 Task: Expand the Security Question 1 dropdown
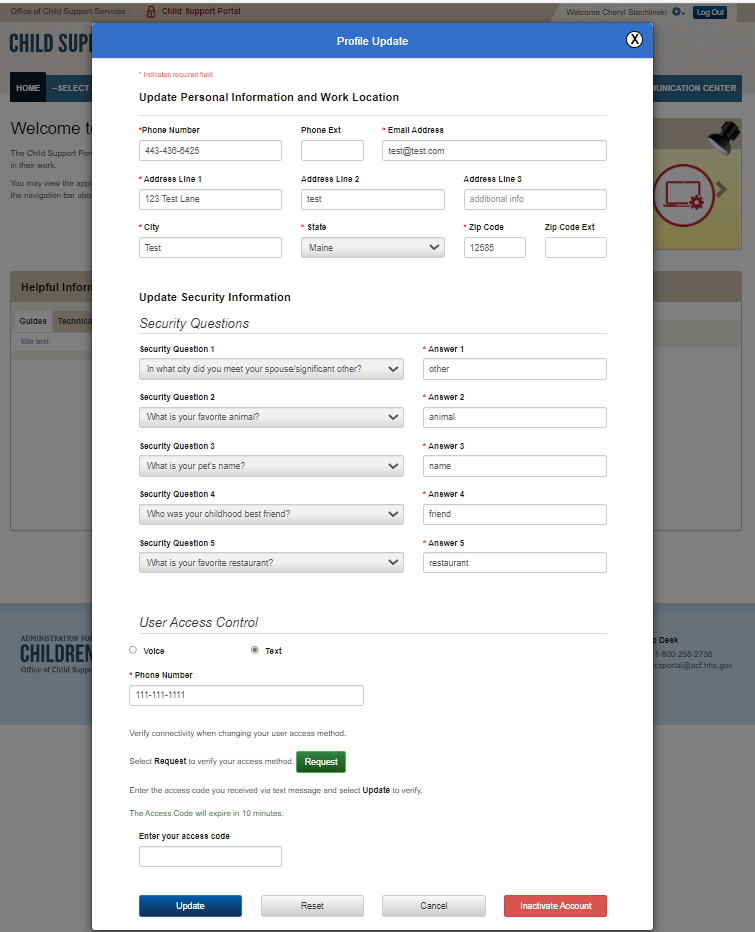coord(271,369)
